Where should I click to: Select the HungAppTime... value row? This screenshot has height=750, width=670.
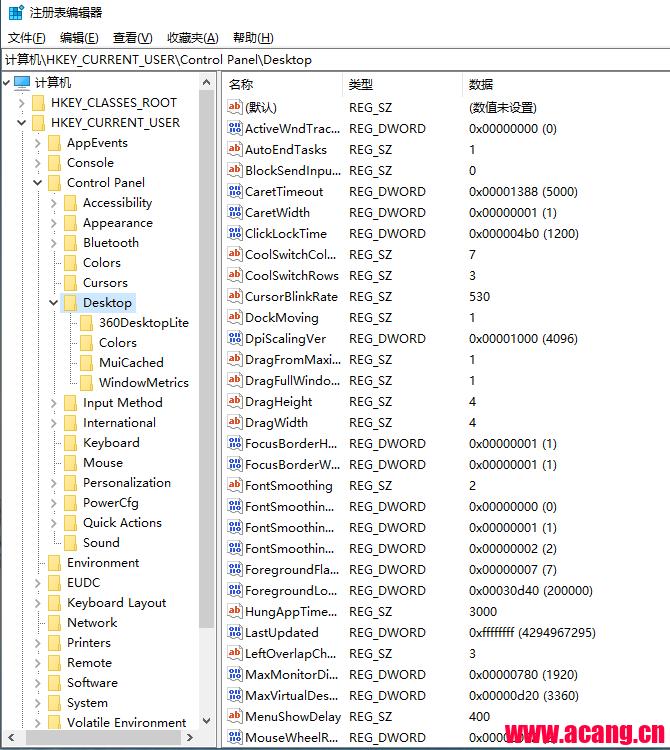click(445, 611)
